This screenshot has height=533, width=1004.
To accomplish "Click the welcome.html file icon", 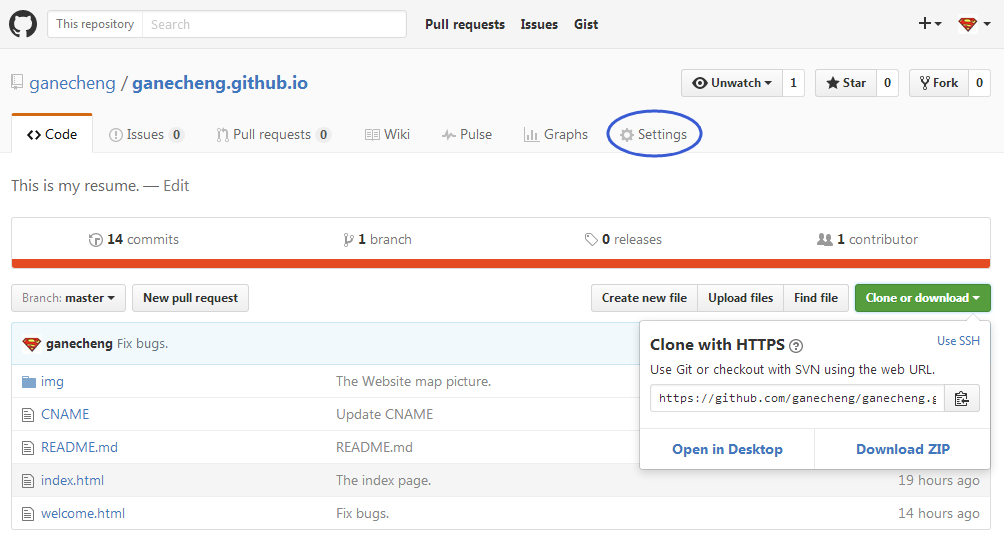I will pyautogui.click(x=28, y=514).
